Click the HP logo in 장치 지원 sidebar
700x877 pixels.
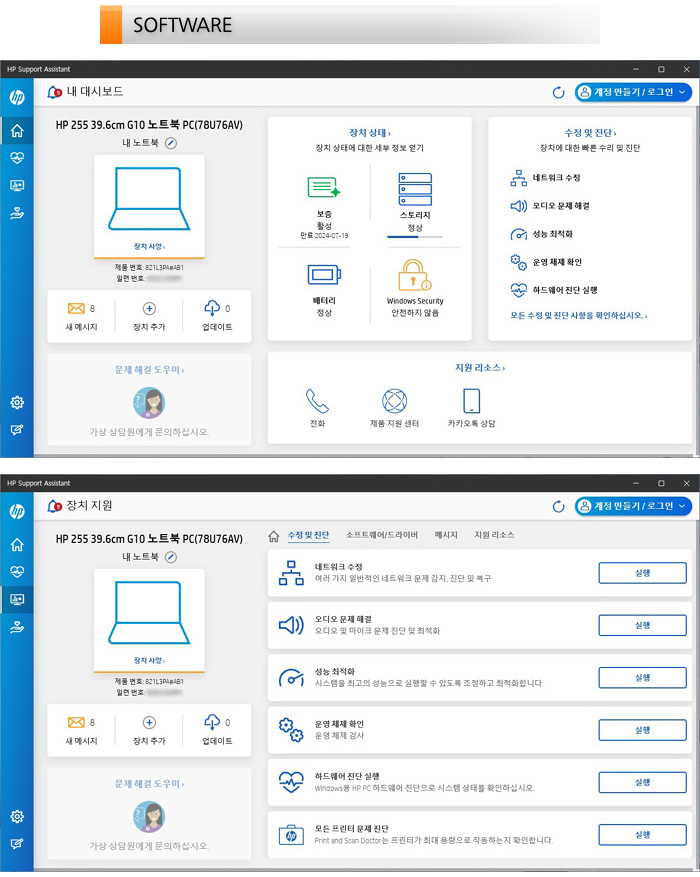tap(17, 511)
